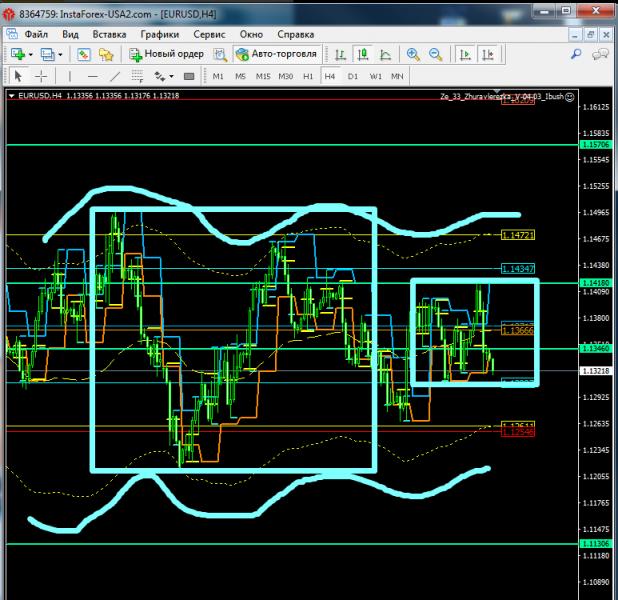Select the Fibonacci retracement tool
This screenshot has height=600, width=618.
tap(137, 76)
